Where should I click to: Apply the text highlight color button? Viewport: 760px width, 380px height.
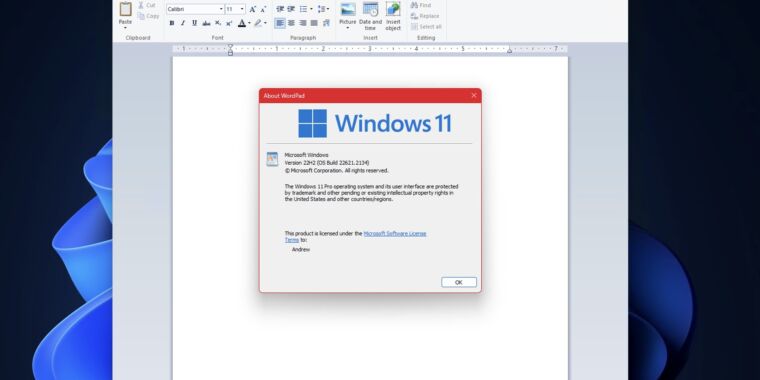click(x=258, y=23)
